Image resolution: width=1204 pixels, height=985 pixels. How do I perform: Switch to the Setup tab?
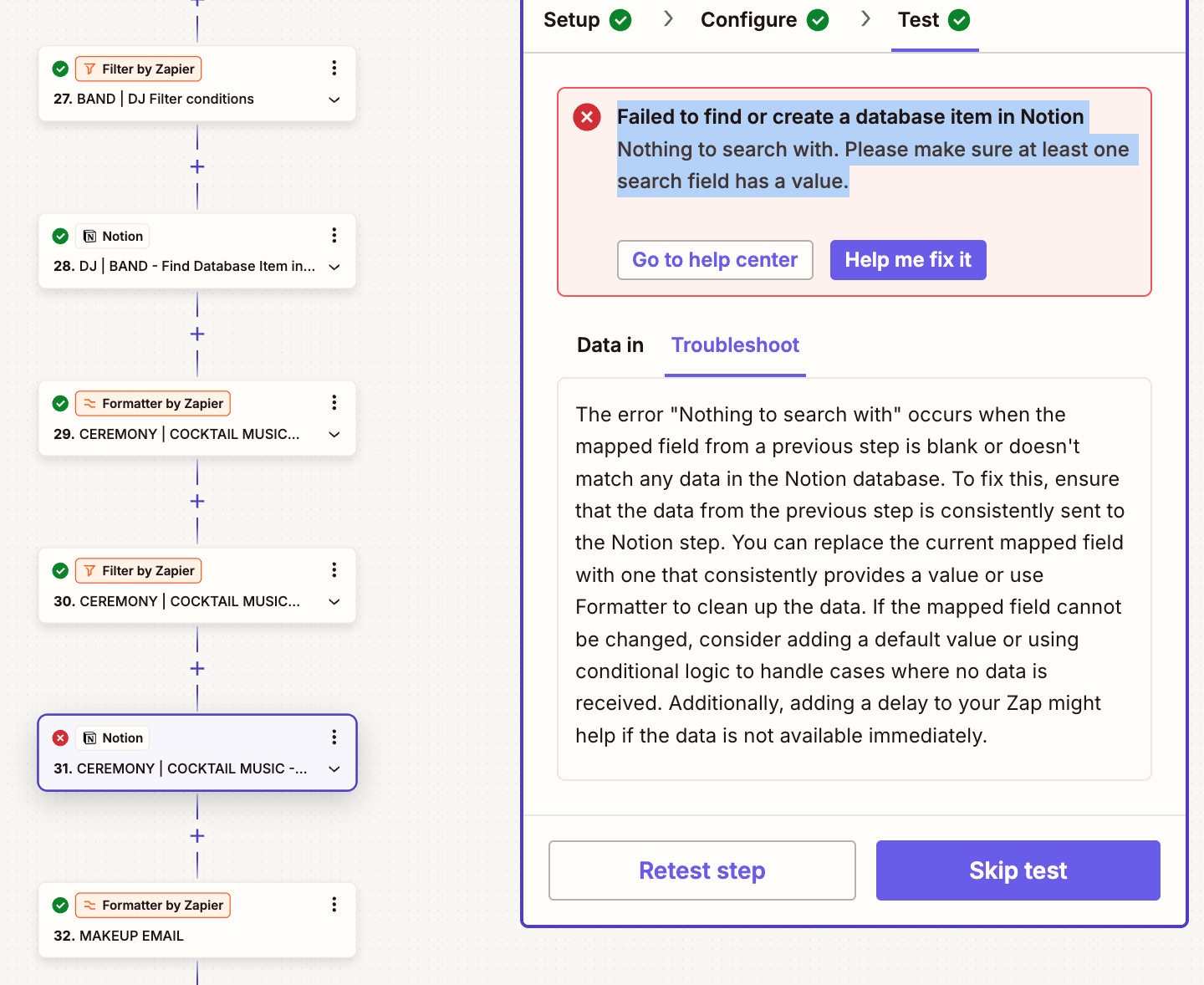click(587, 20)
